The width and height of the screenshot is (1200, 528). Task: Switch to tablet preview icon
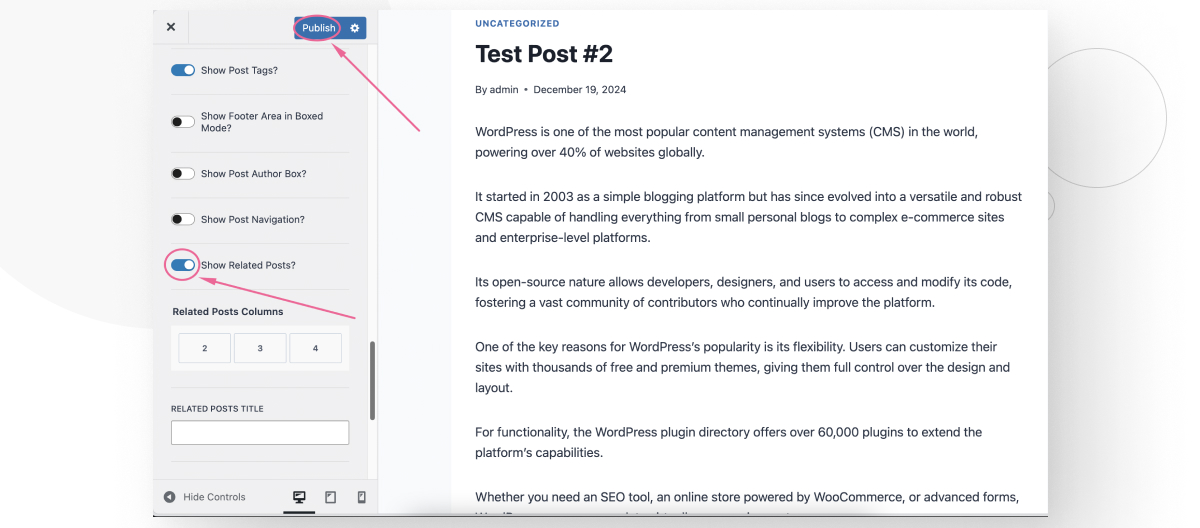click(330, 497)
